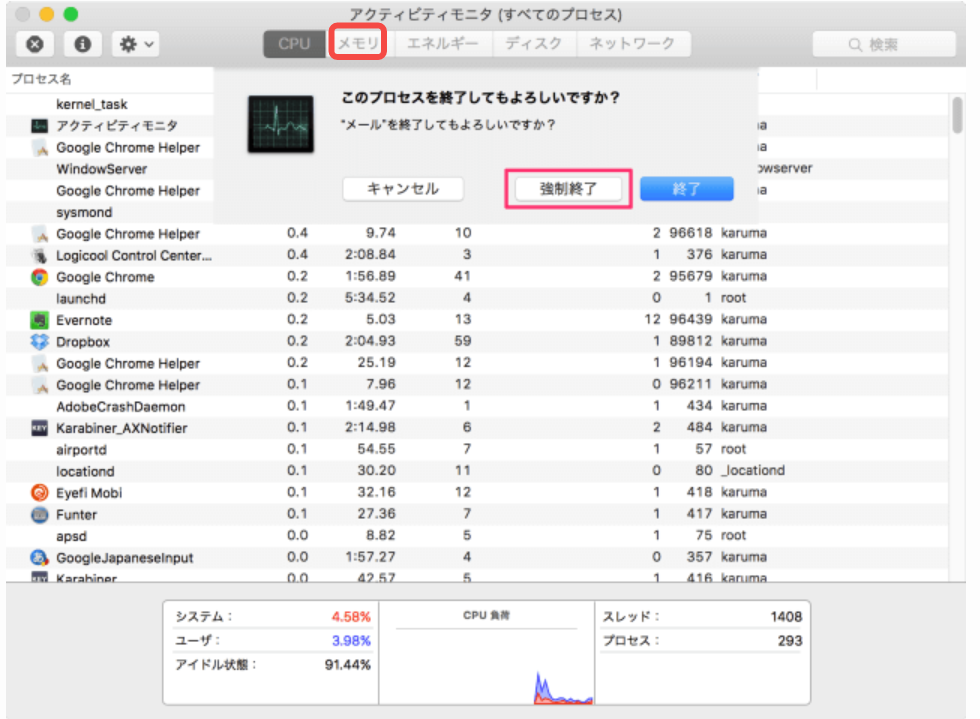Click the Evernote elephant icon
Image resolution: width=980 pixels, height=719 pixels.
(40, 320)
